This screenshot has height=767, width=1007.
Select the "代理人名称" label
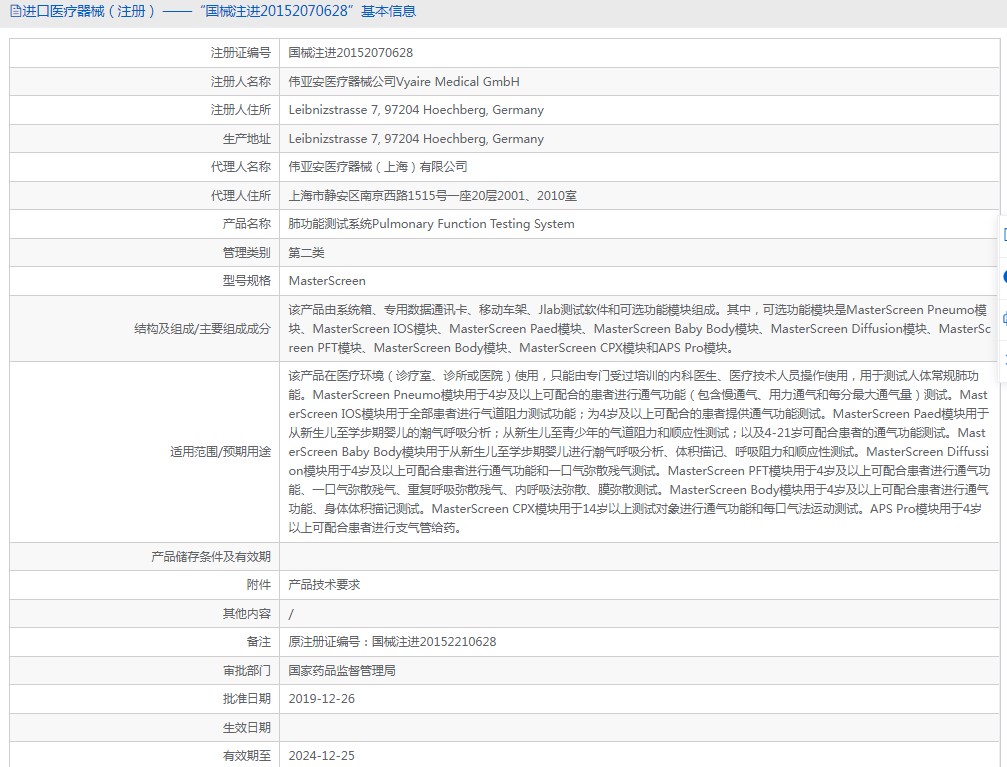pyautogui.click(x=241, y=167)
